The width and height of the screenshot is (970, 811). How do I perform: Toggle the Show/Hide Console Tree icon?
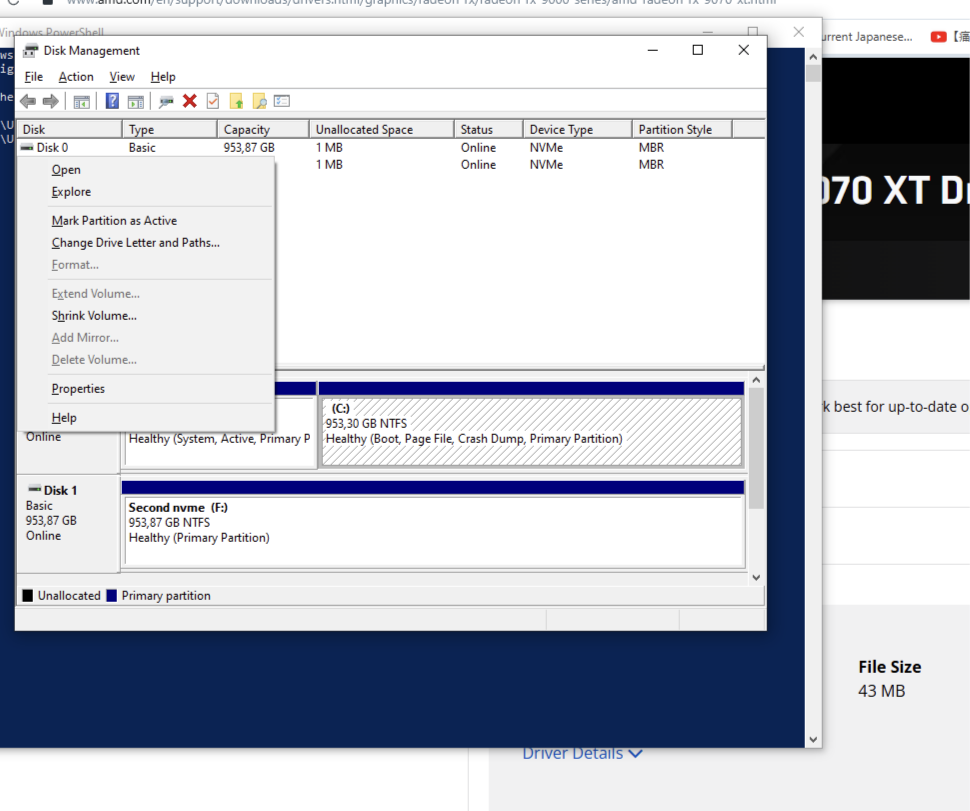point(82,101)
